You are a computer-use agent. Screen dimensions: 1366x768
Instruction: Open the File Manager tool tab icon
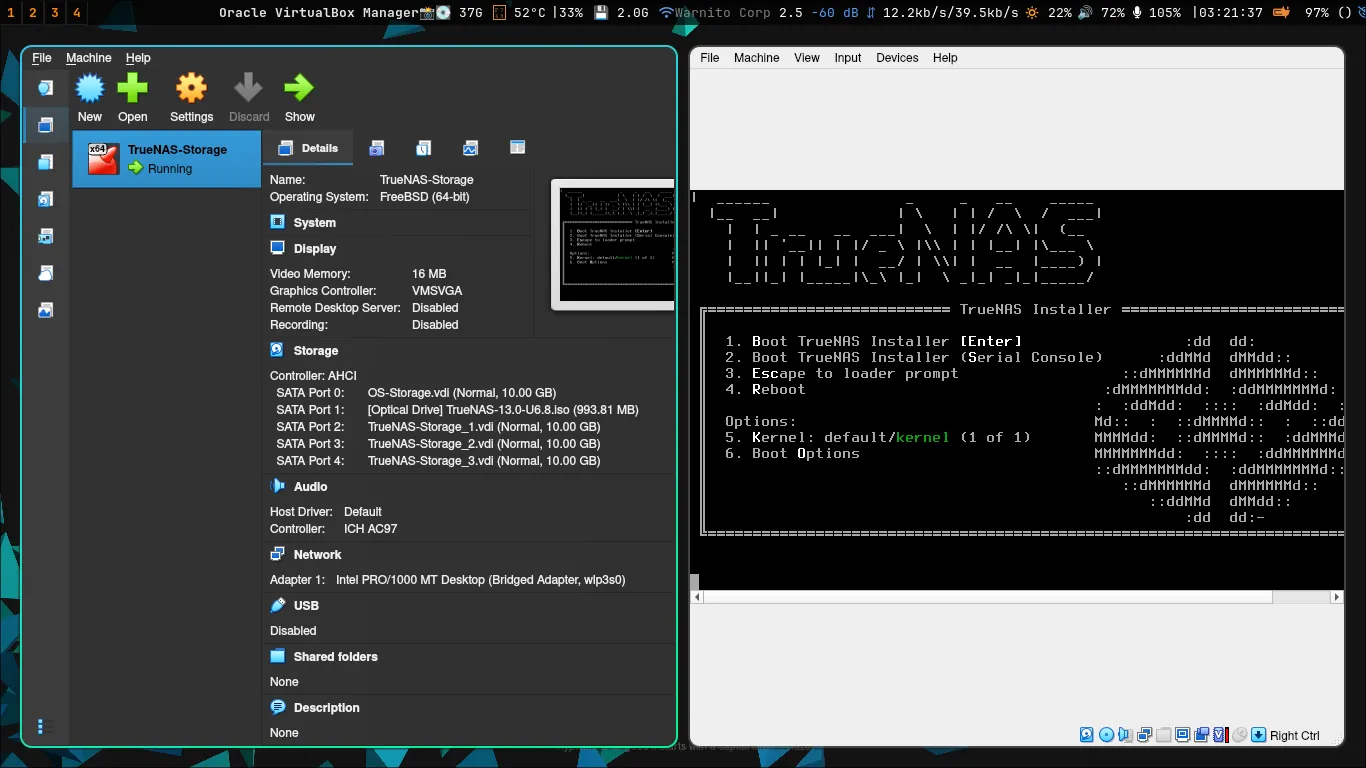point(517,148)
